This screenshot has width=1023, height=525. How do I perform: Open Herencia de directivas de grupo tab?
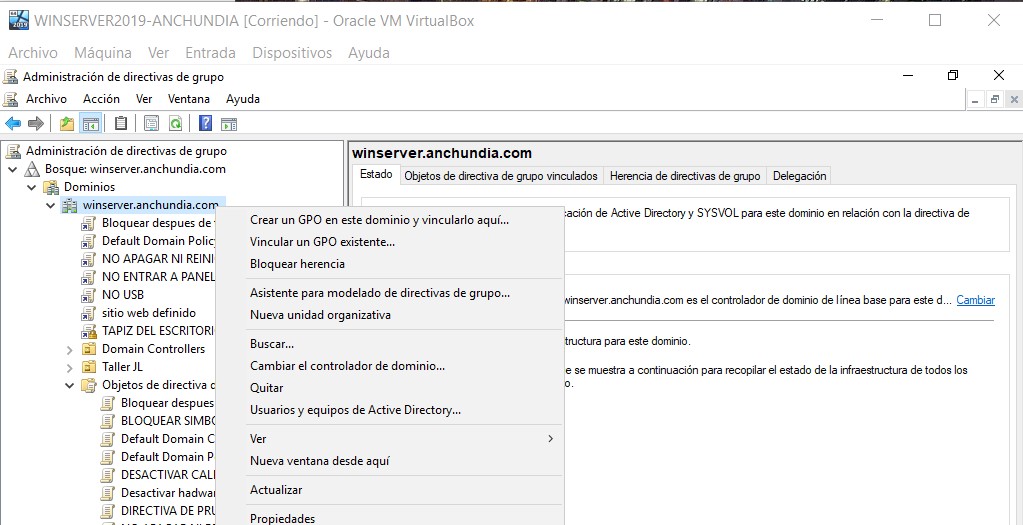685,176
